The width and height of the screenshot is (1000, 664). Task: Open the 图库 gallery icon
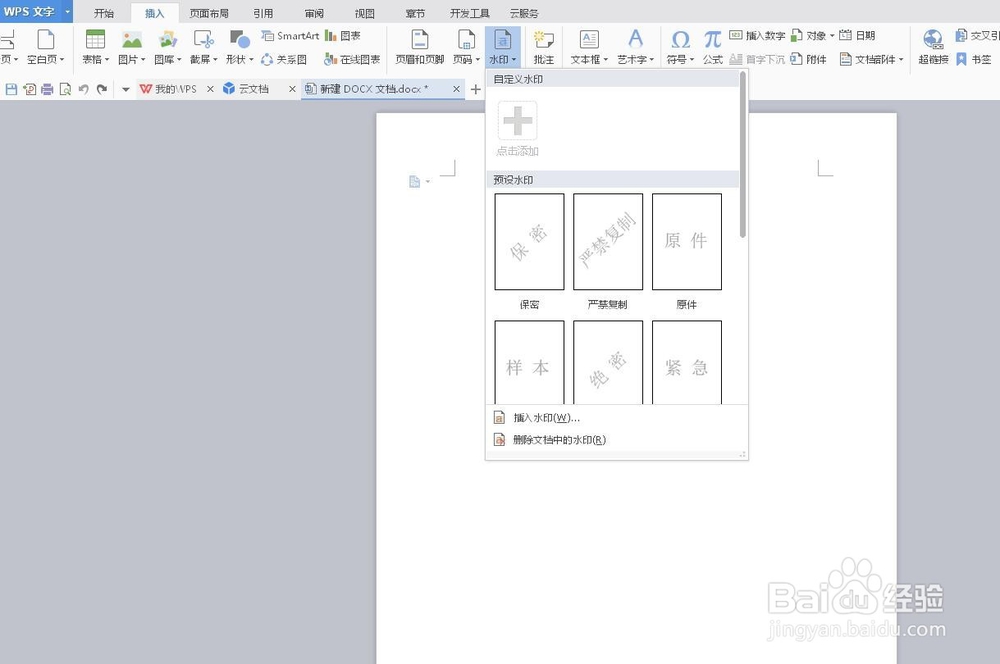pos(168,40)
